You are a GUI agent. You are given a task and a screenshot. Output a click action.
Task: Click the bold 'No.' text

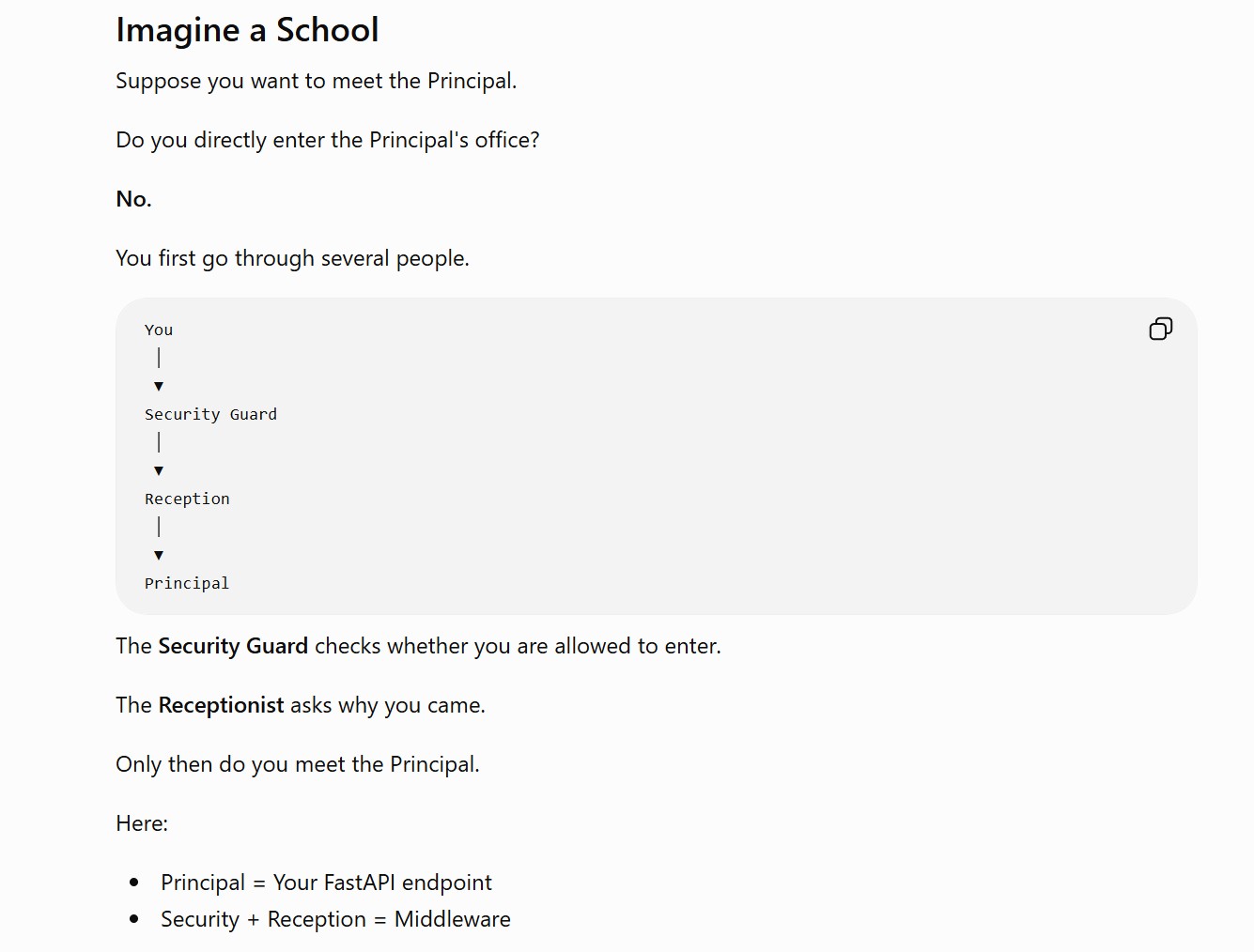coord(133,199)
